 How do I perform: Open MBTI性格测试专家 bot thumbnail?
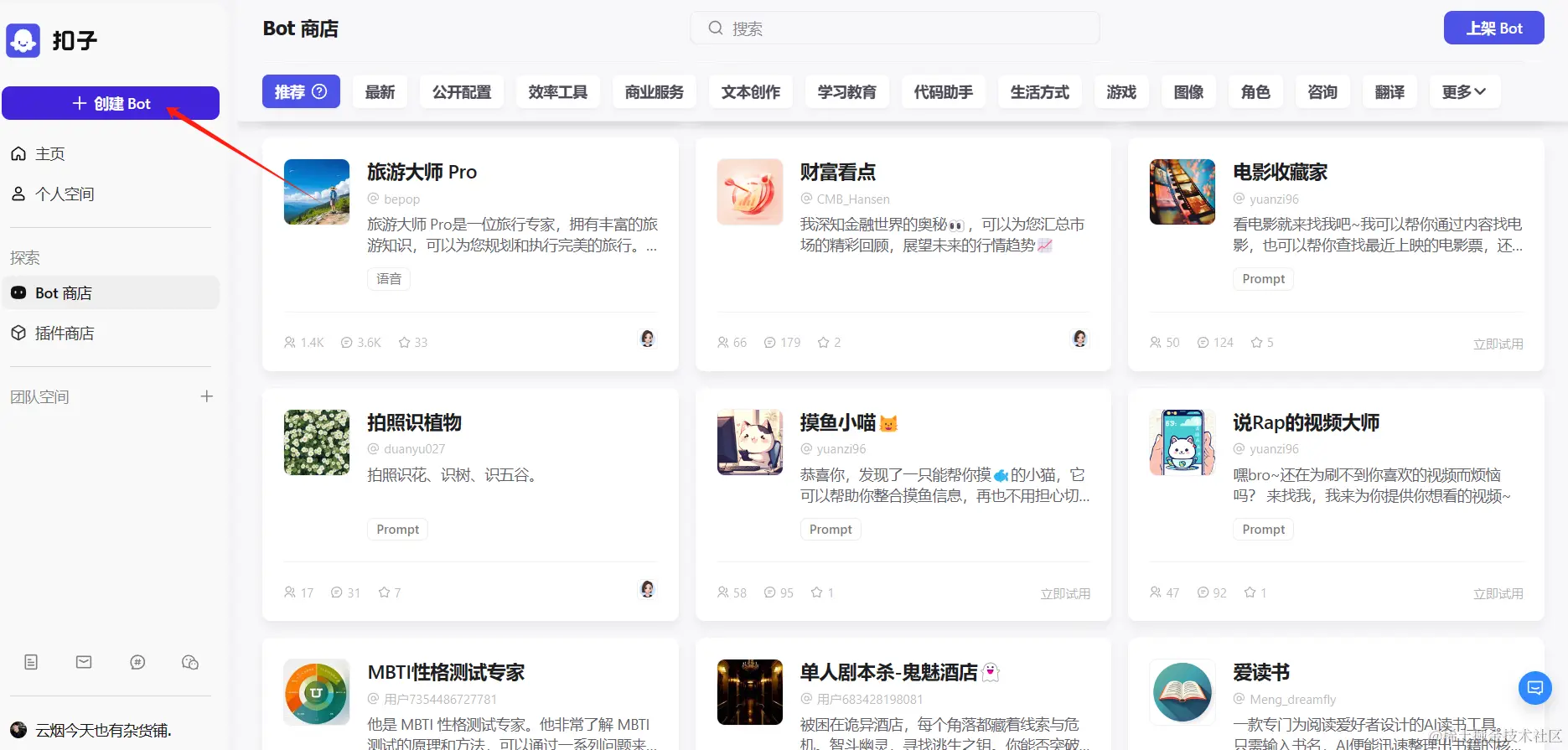click(317, 692)
